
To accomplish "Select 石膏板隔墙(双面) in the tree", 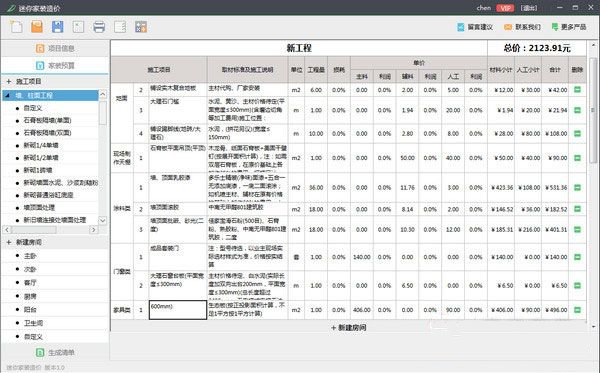I will (x=47, y=133).
